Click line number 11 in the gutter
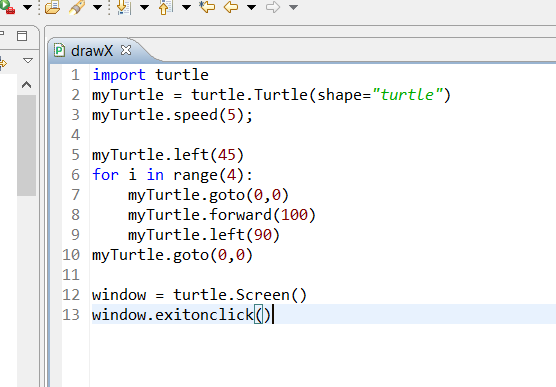Image resolution: width=556 pixels, height=387 pixels. (71, 275)
